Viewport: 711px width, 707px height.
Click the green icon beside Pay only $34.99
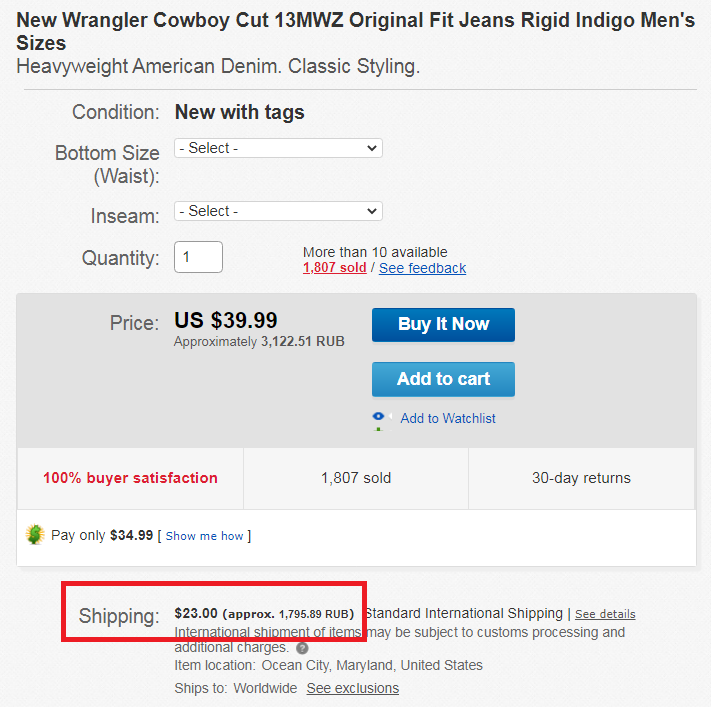35,535
